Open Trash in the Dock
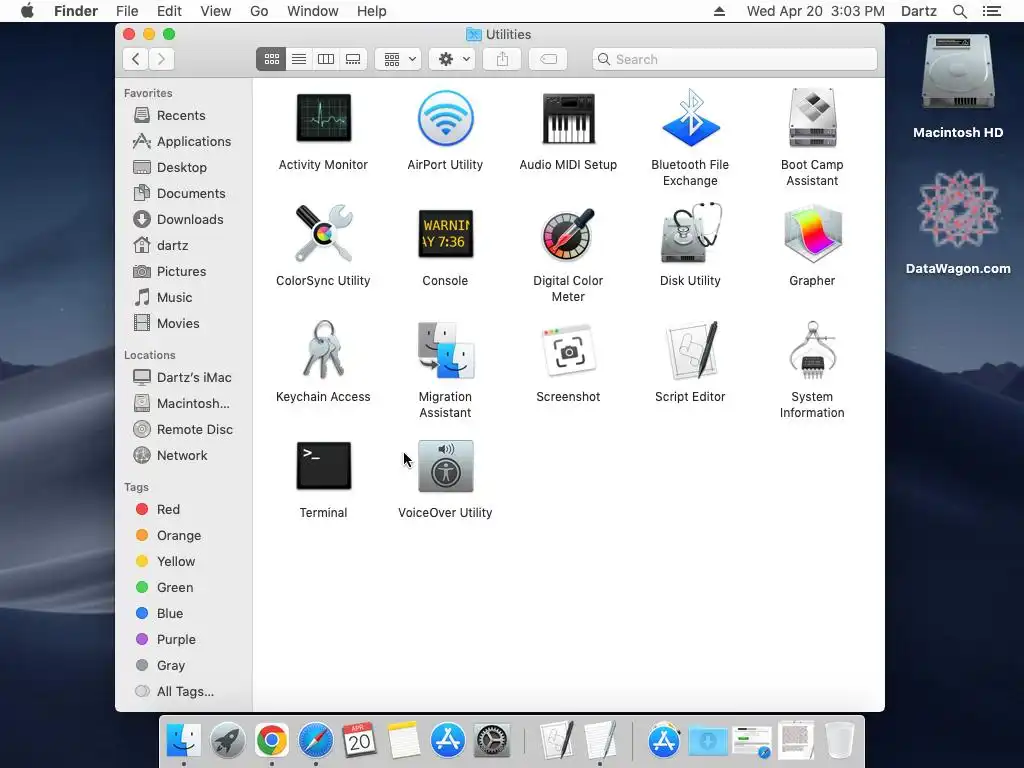 click(840, 740)
